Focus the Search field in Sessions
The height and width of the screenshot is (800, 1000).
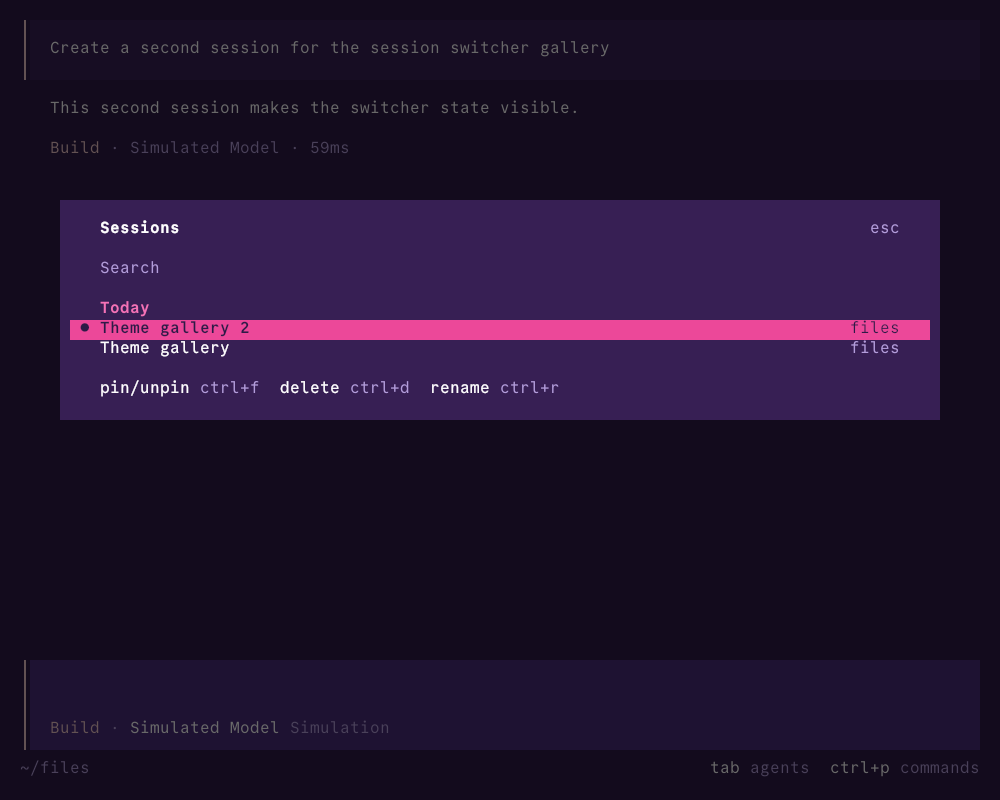point(499,268)
